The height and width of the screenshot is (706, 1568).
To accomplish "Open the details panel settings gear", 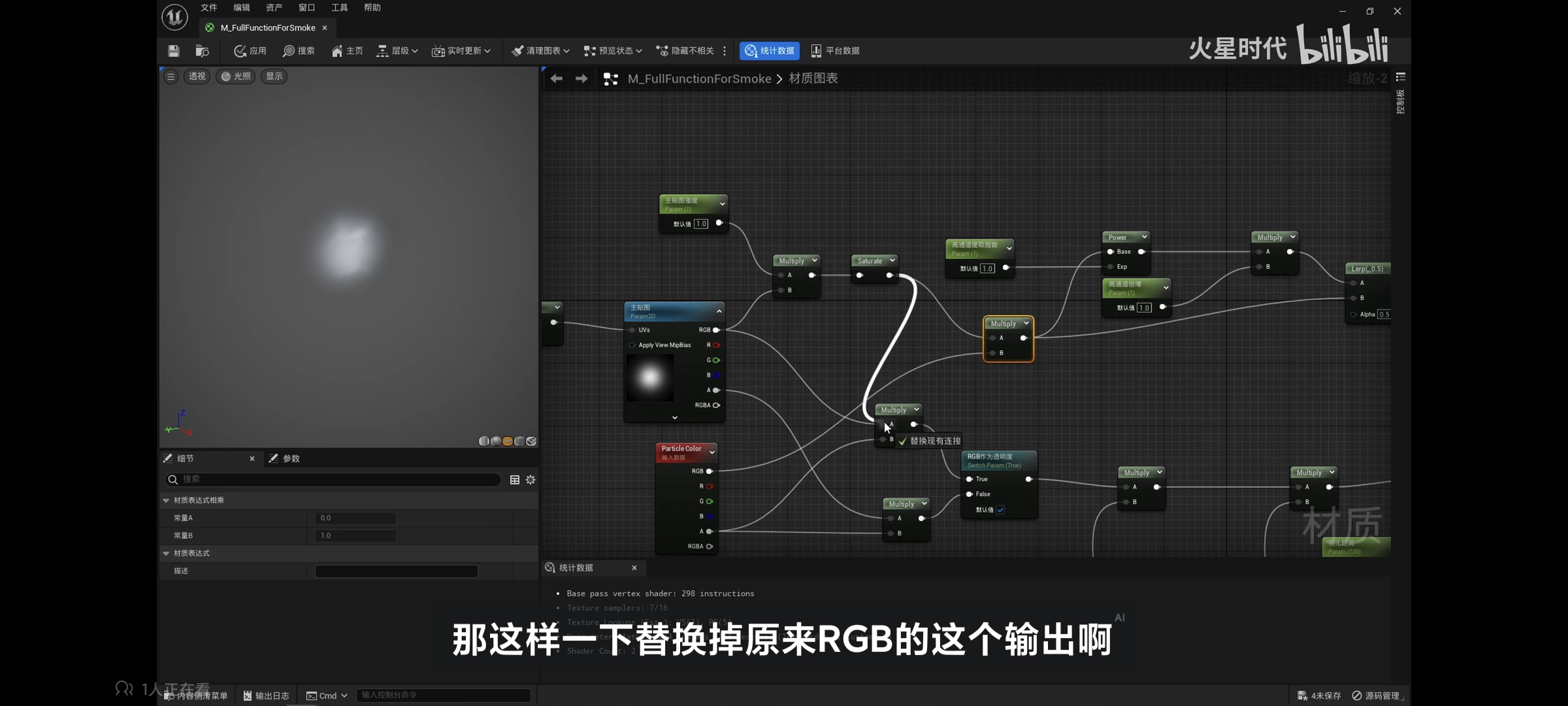I will 531,480.
